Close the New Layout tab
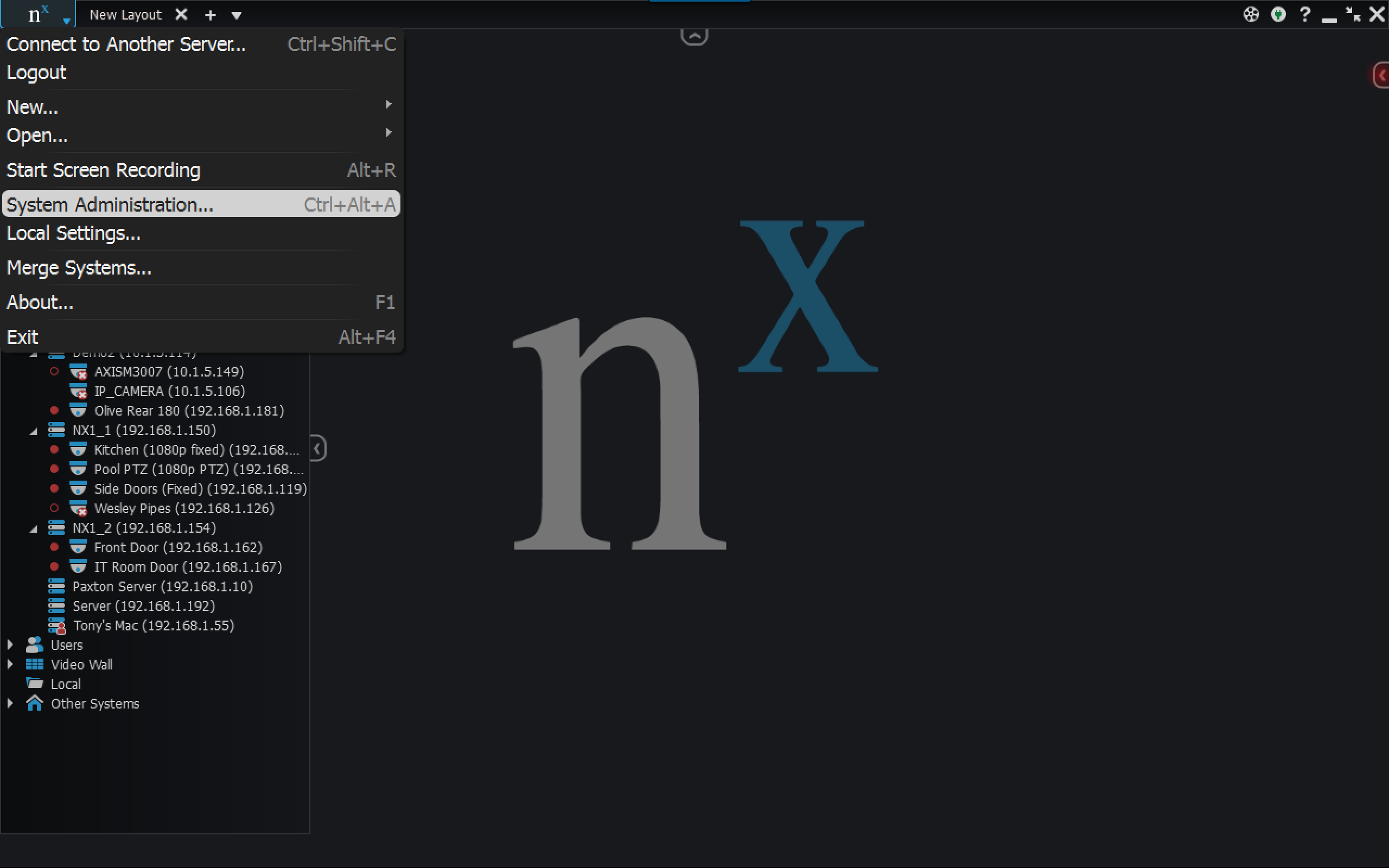 pos(181,14)
